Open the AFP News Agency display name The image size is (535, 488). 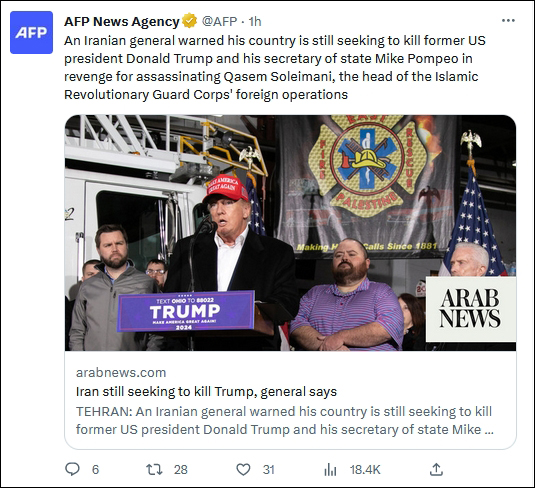[121, 21]
